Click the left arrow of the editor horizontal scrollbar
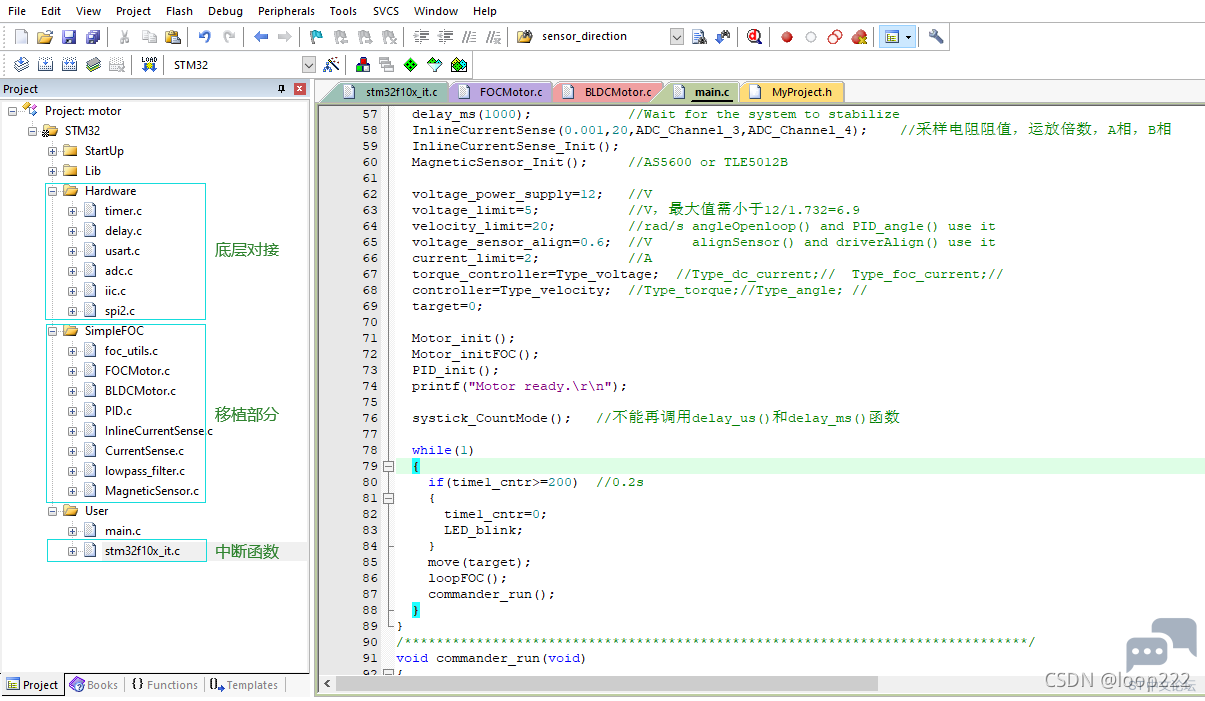Screen dimensions: 1205x701 click(326, 684)
